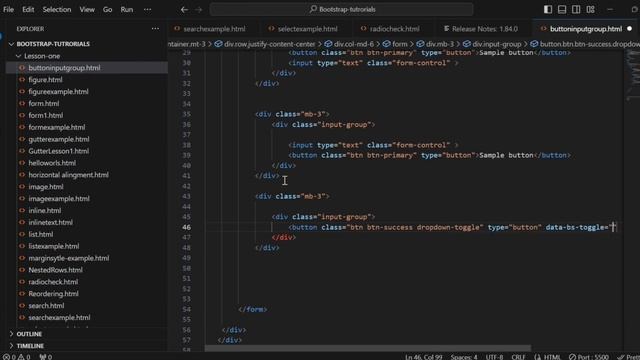Open inlinetext.html in explorer

click(x=50, y=222)
